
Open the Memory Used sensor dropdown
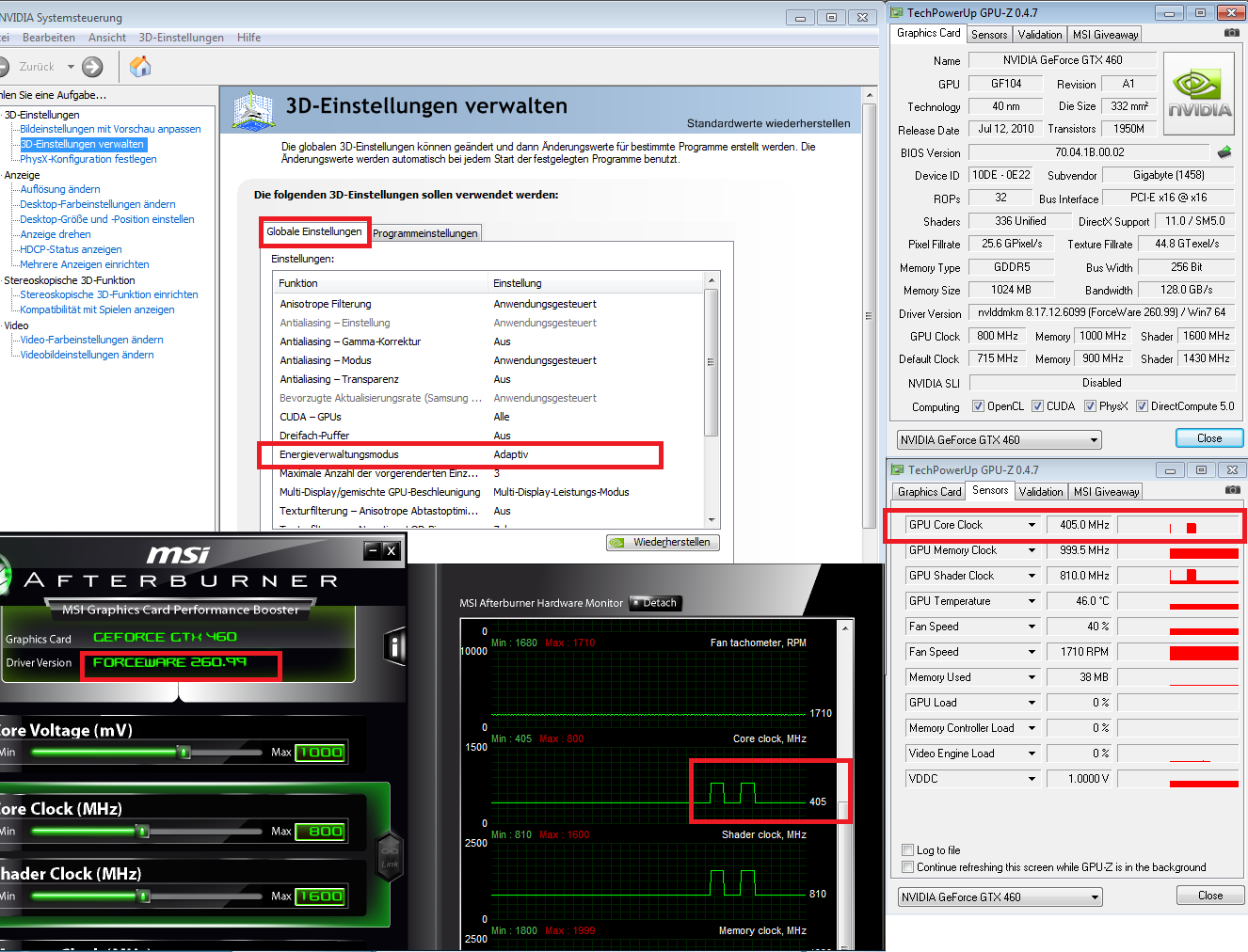[x=1032, y=677]
